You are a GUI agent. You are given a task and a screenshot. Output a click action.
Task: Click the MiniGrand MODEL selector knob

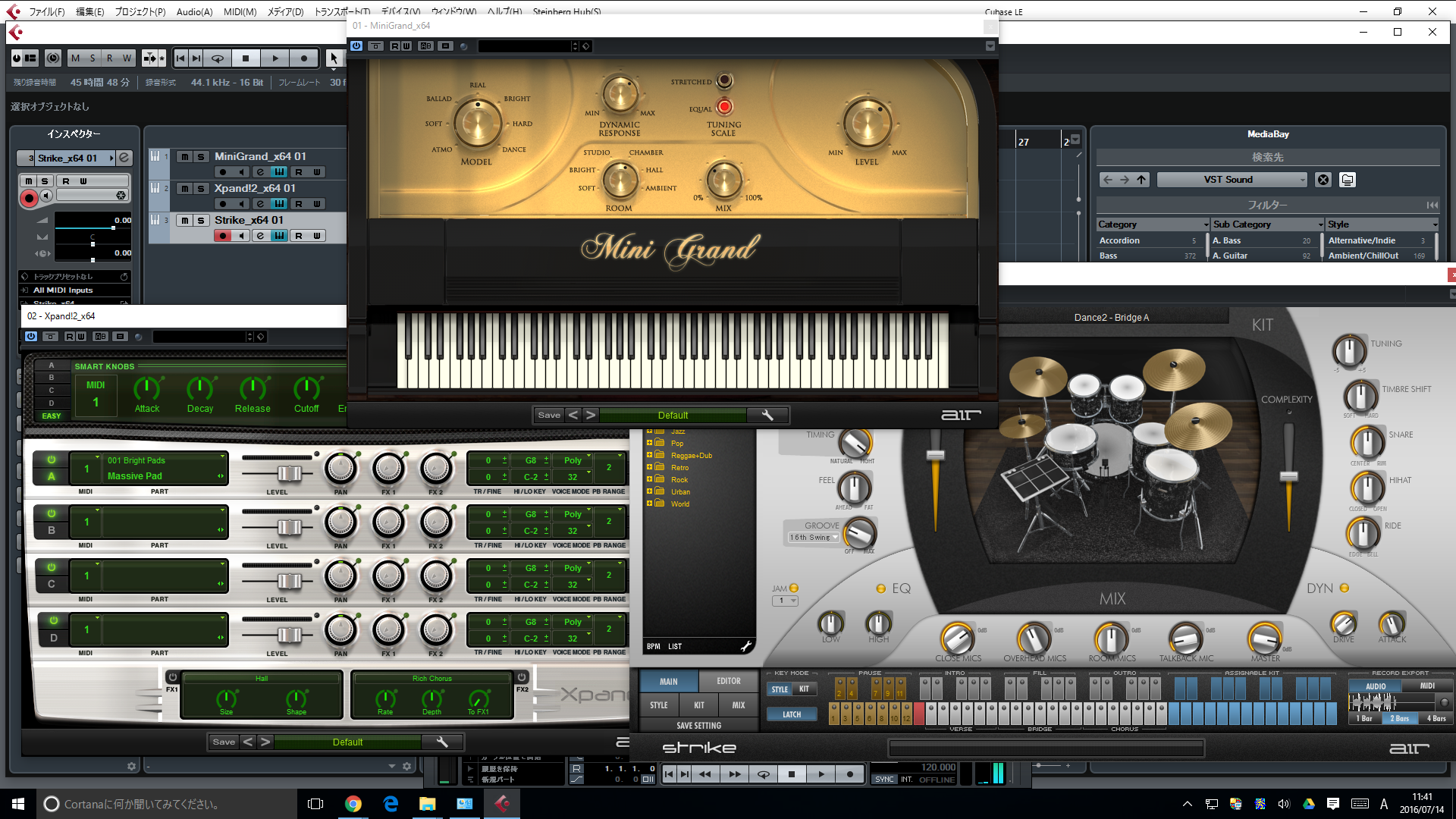[x=478, y=124]
